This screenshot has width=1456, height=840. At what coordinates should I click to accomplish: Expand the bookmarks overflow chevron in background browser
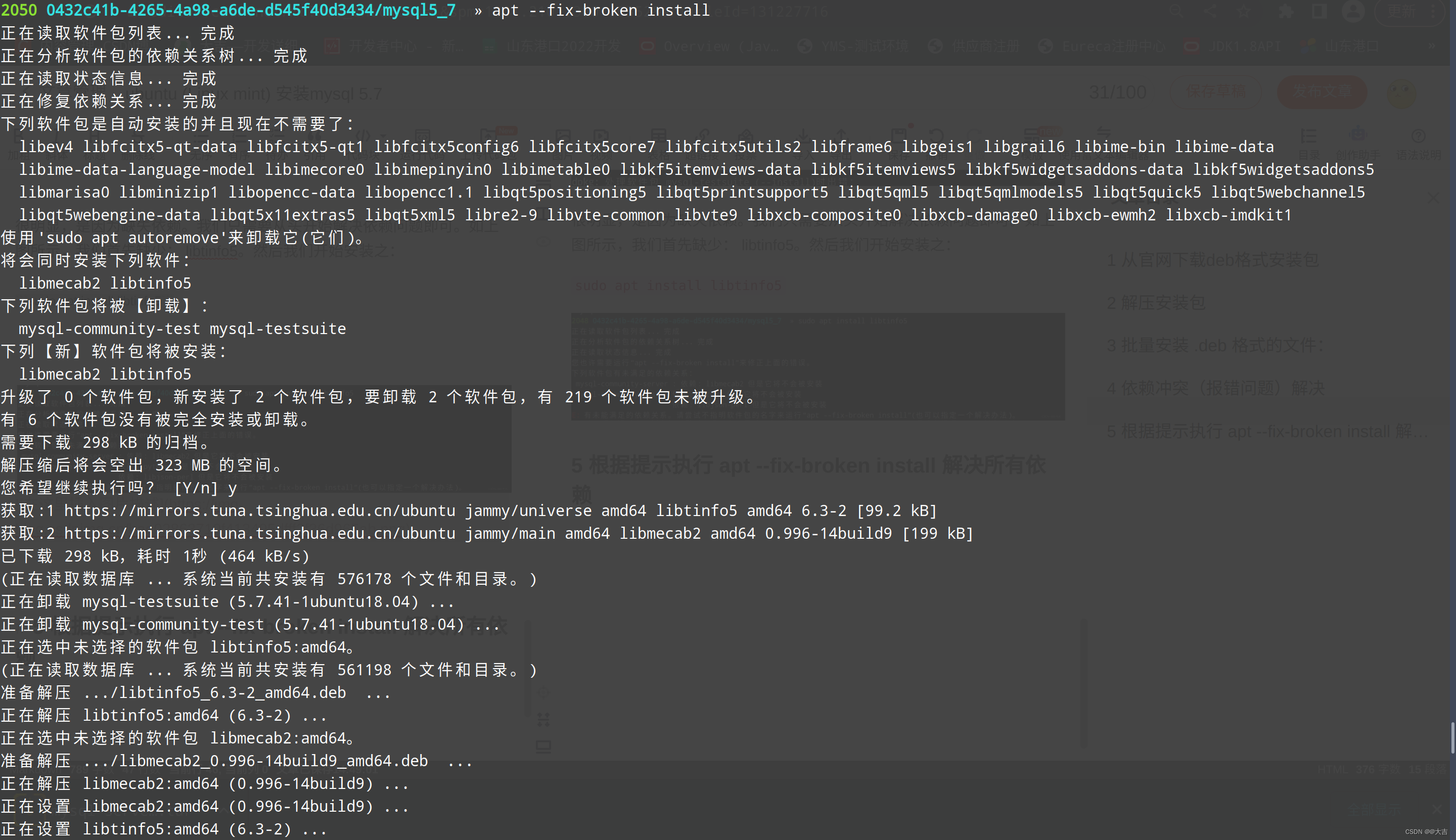(1432, 46)
